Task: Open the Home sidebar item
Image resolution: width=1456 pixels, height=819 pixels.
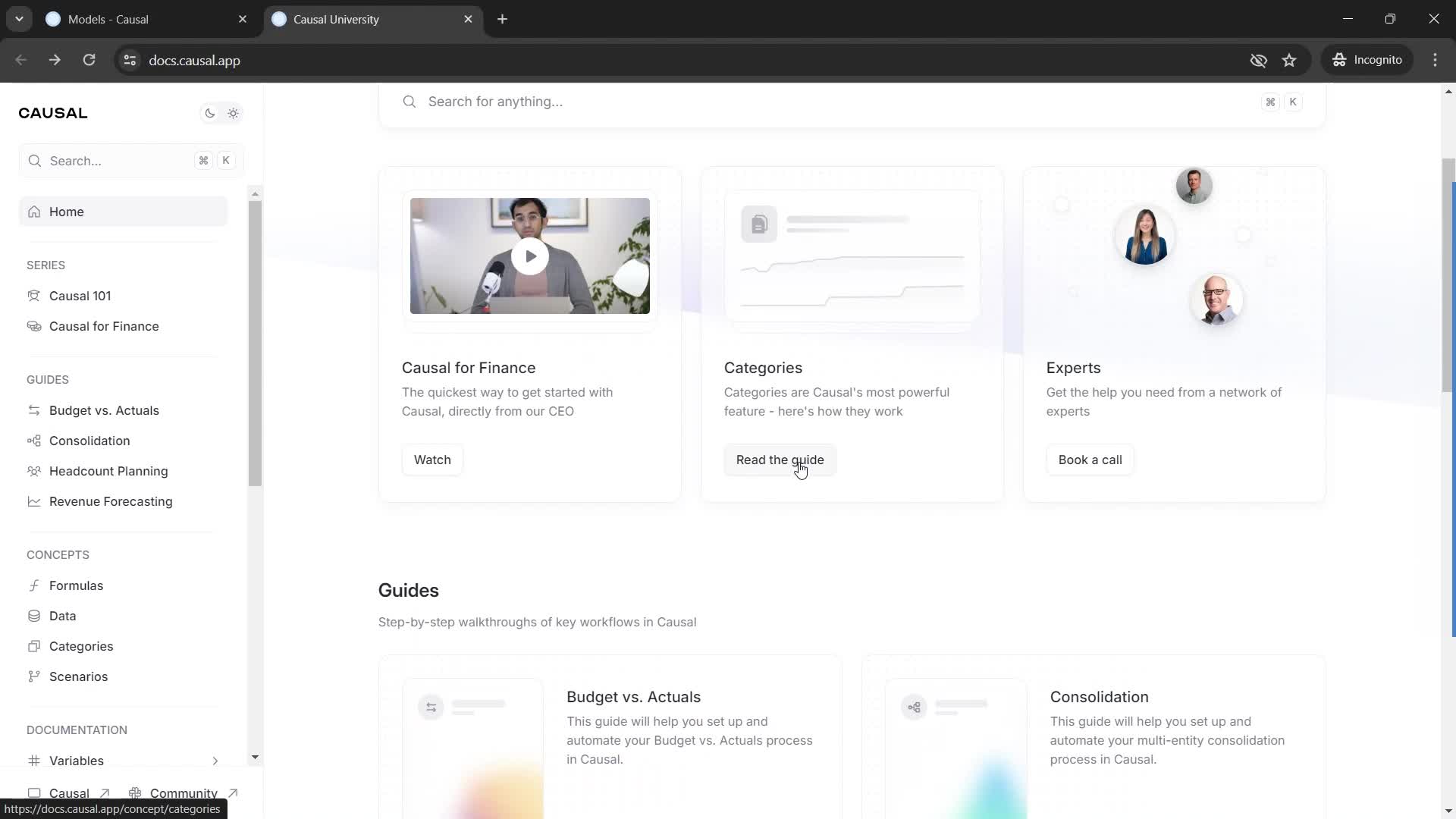Action: 123,212
